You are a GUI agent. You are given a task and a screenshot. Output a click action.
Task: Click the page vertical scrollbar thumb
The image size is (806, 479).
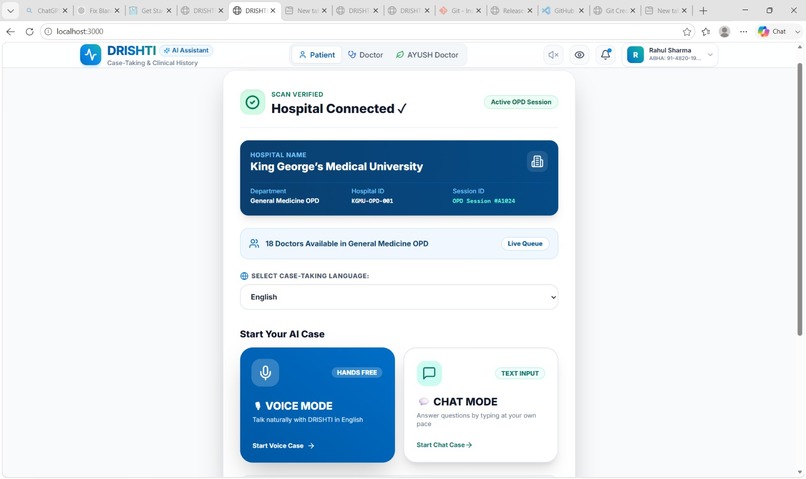(799, 199)
